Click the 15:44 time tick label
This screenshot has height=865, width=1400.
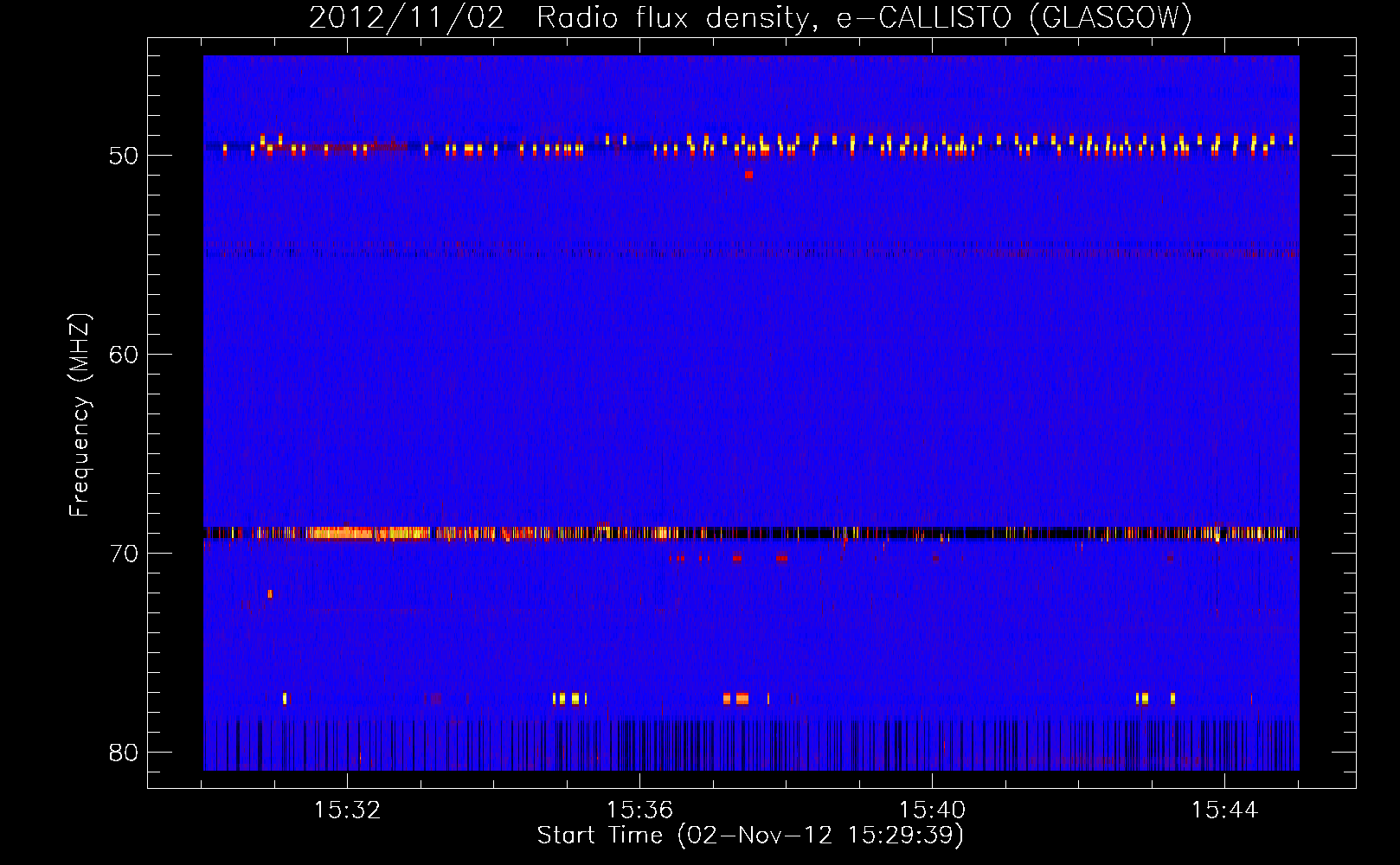pos(1224,811)
